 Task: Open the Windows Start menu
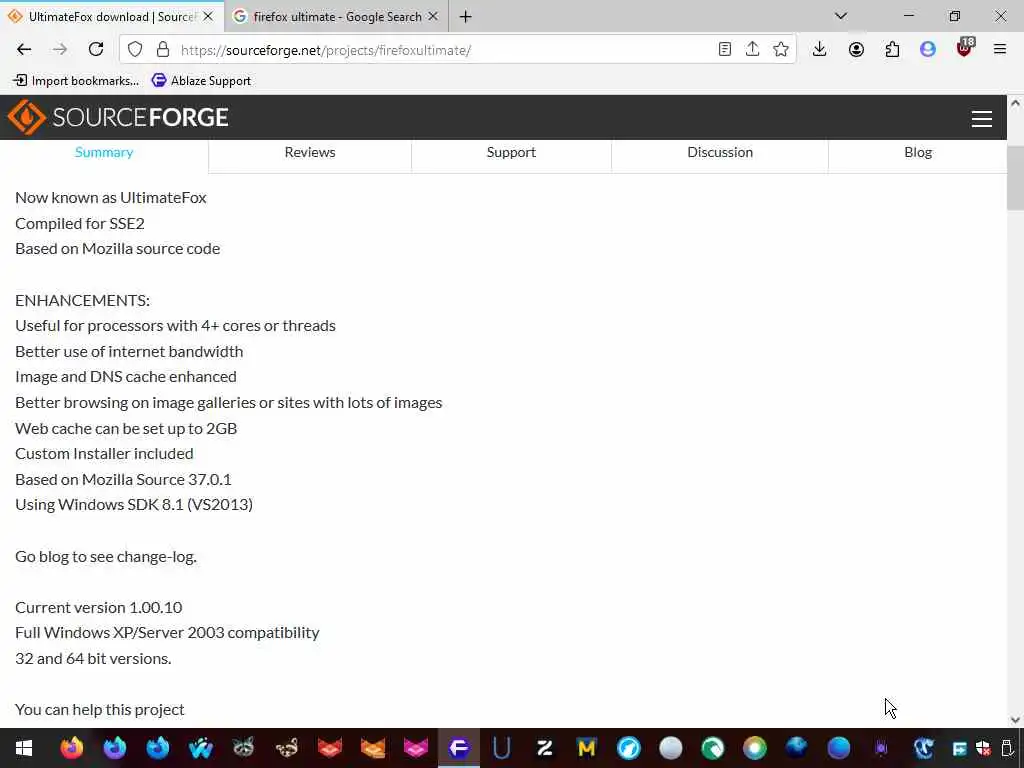coord(24,748)
